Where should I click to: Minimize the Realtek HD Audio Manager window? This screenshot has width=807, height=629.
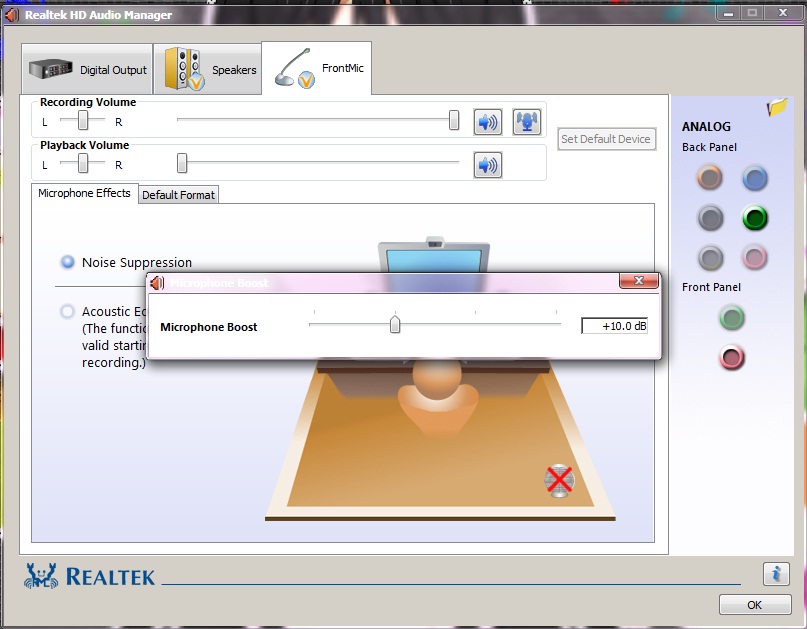(x=728, y=13)
